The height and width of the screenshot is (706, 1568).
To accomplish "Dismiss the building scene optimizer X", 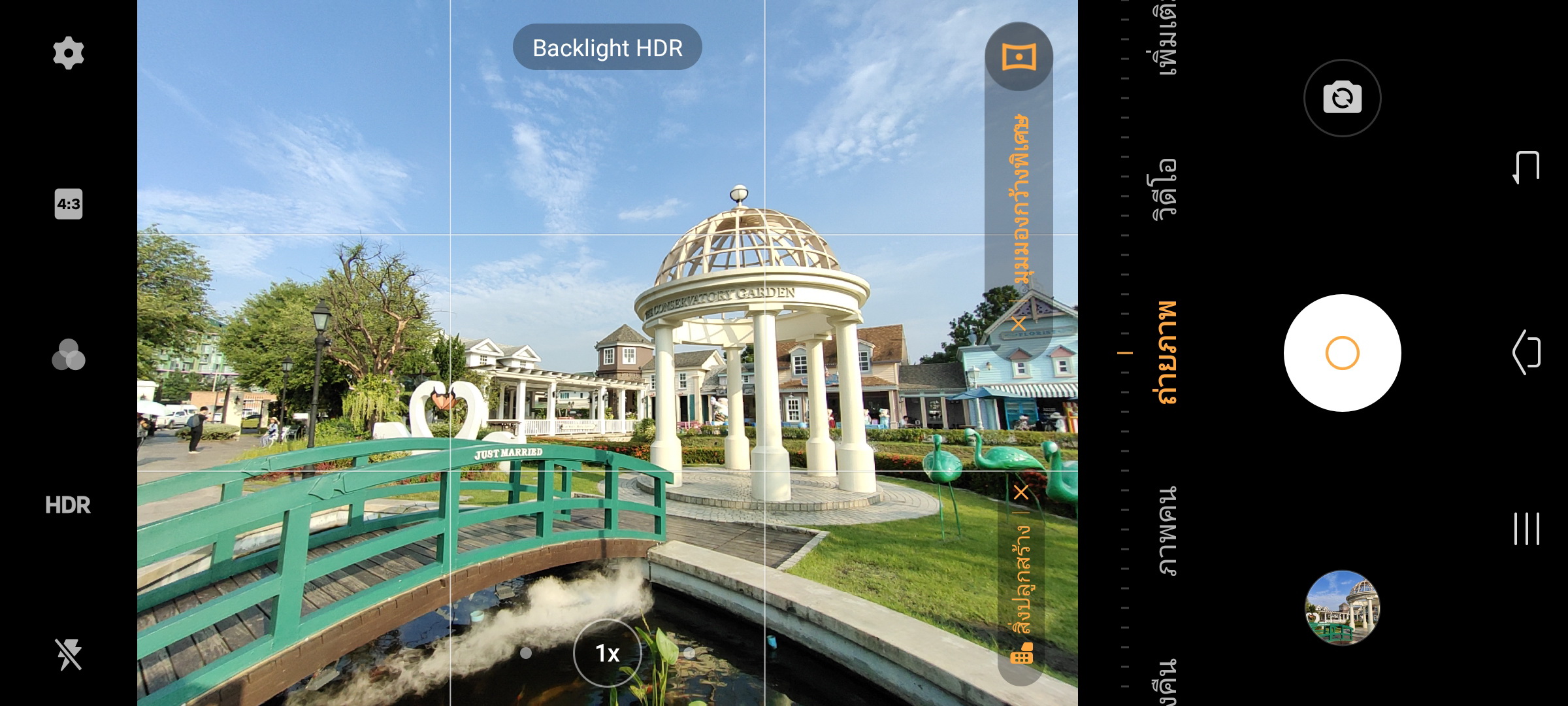I will [x=1021, y=492].
